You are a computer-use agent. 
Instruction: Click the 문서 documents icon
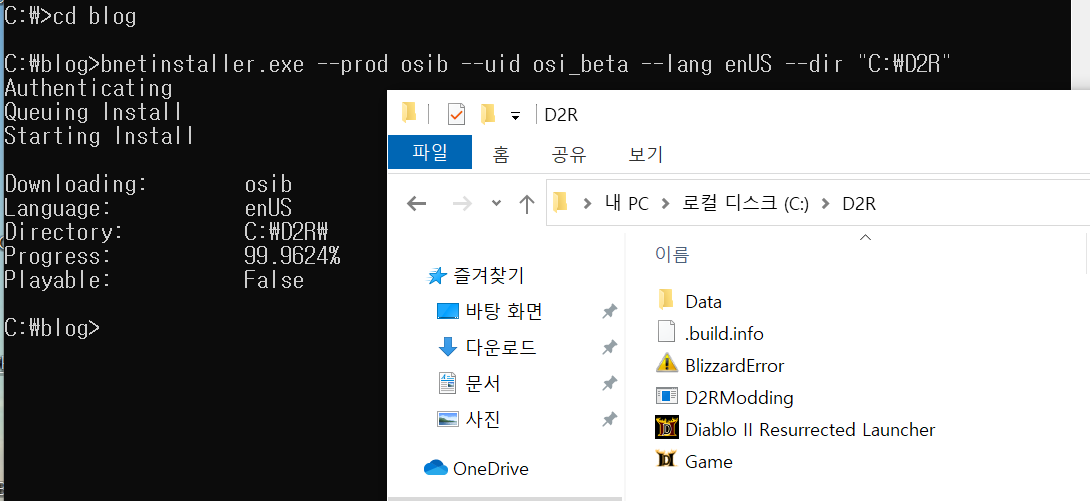[x=448, y=383]
